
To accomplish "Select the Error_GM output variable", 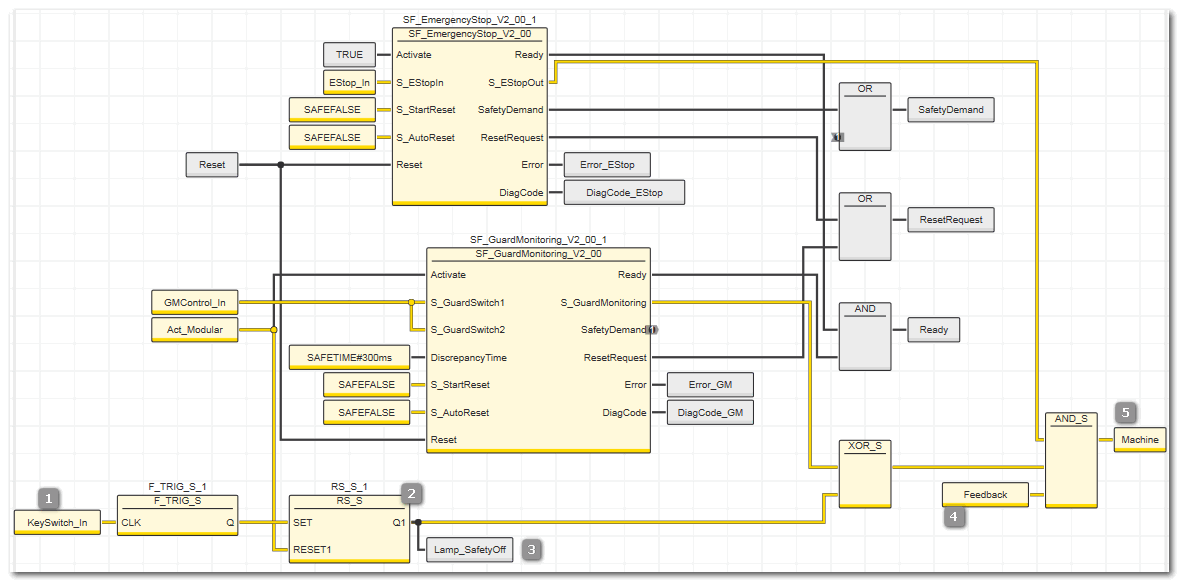I will (x=709, y=384).
